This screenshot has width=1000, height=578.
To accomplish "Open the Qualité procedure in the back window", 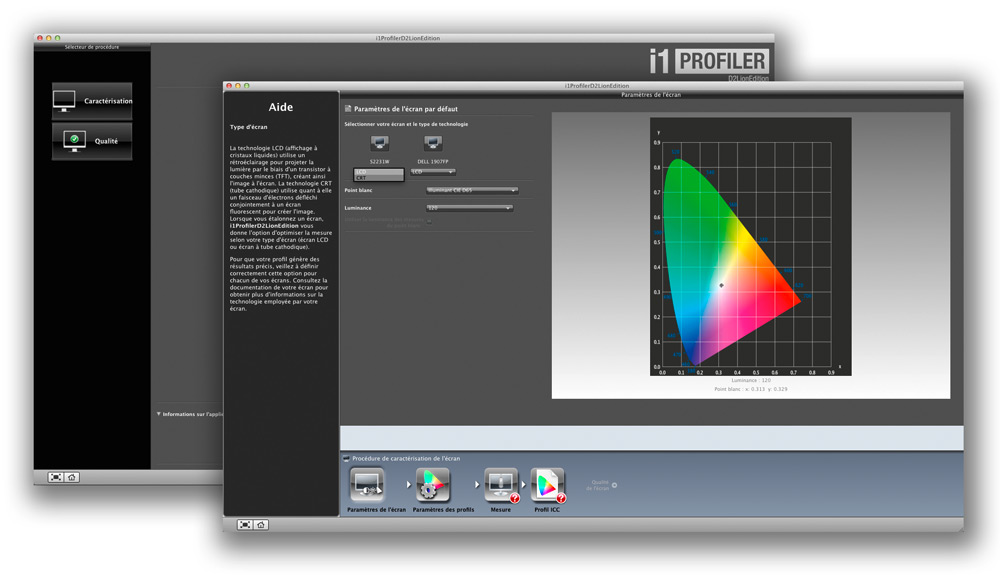I will [92, 141].
